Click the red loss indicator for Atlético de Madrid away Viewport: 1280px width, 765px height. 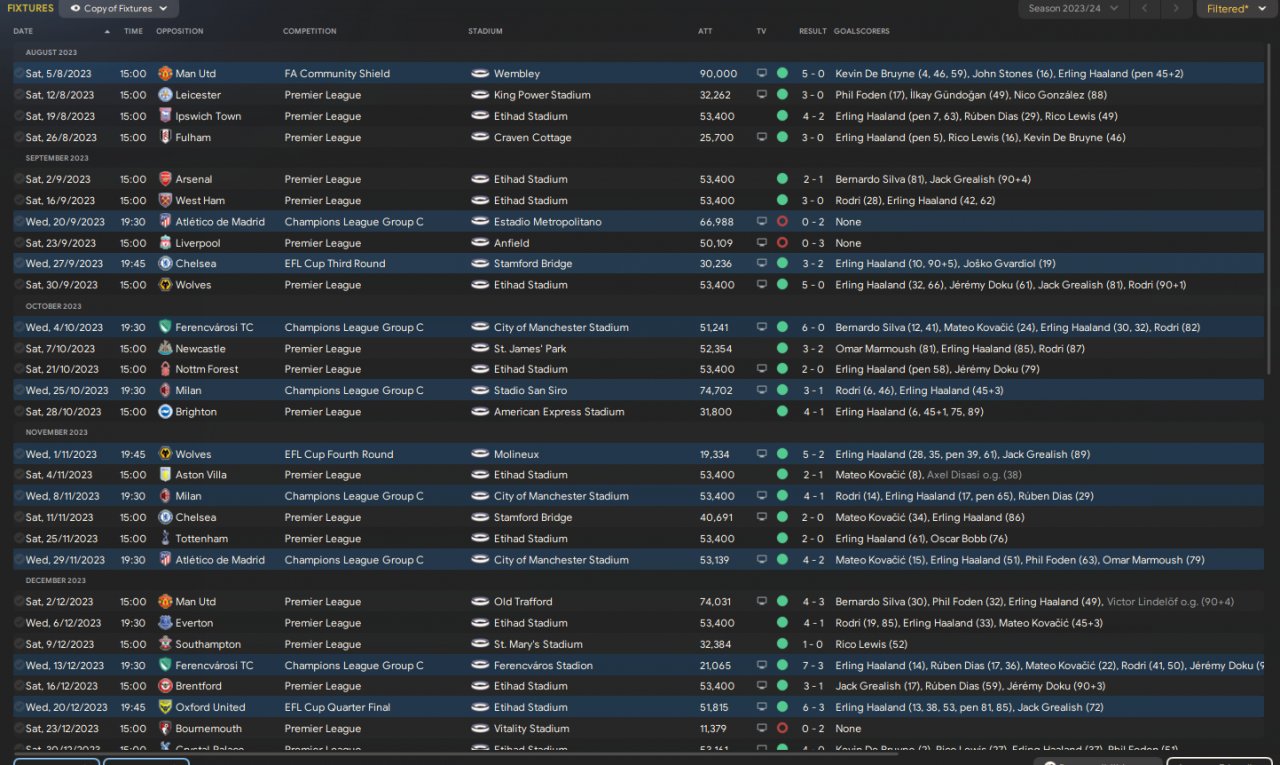[x=782, y=222]
